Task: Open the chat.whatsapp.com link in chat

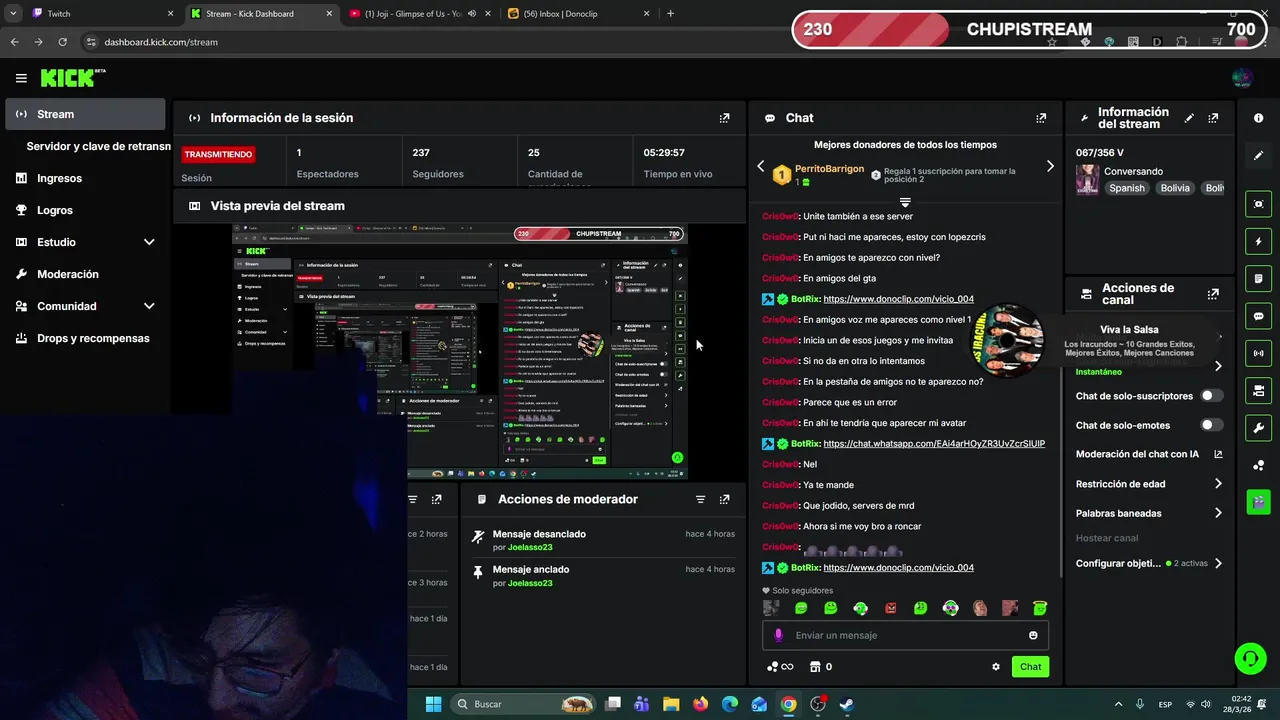Action: point(934,444)
